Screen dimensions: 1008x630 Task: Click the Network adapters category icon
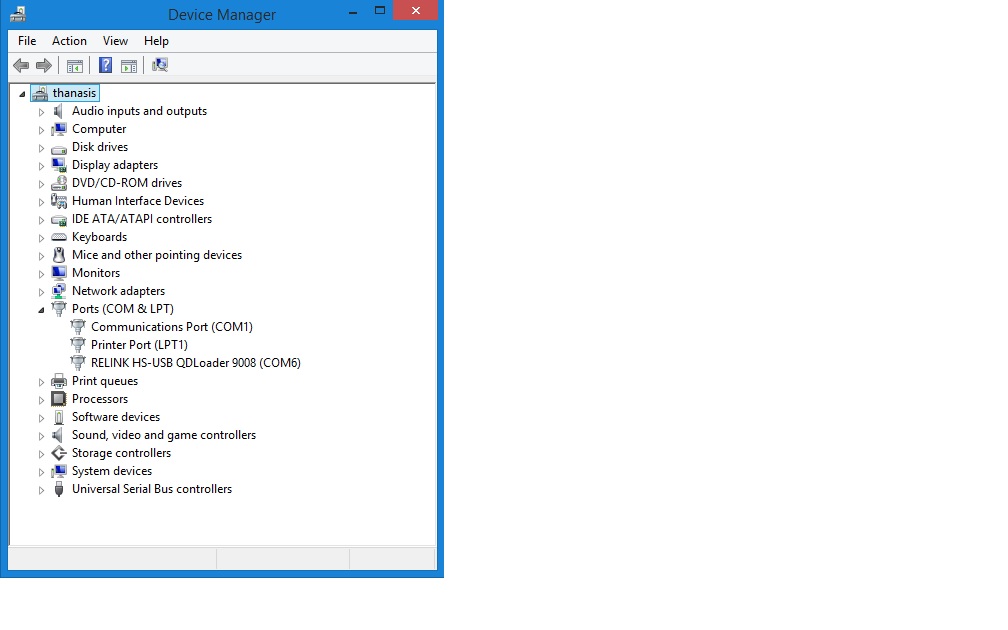[59, 291]
